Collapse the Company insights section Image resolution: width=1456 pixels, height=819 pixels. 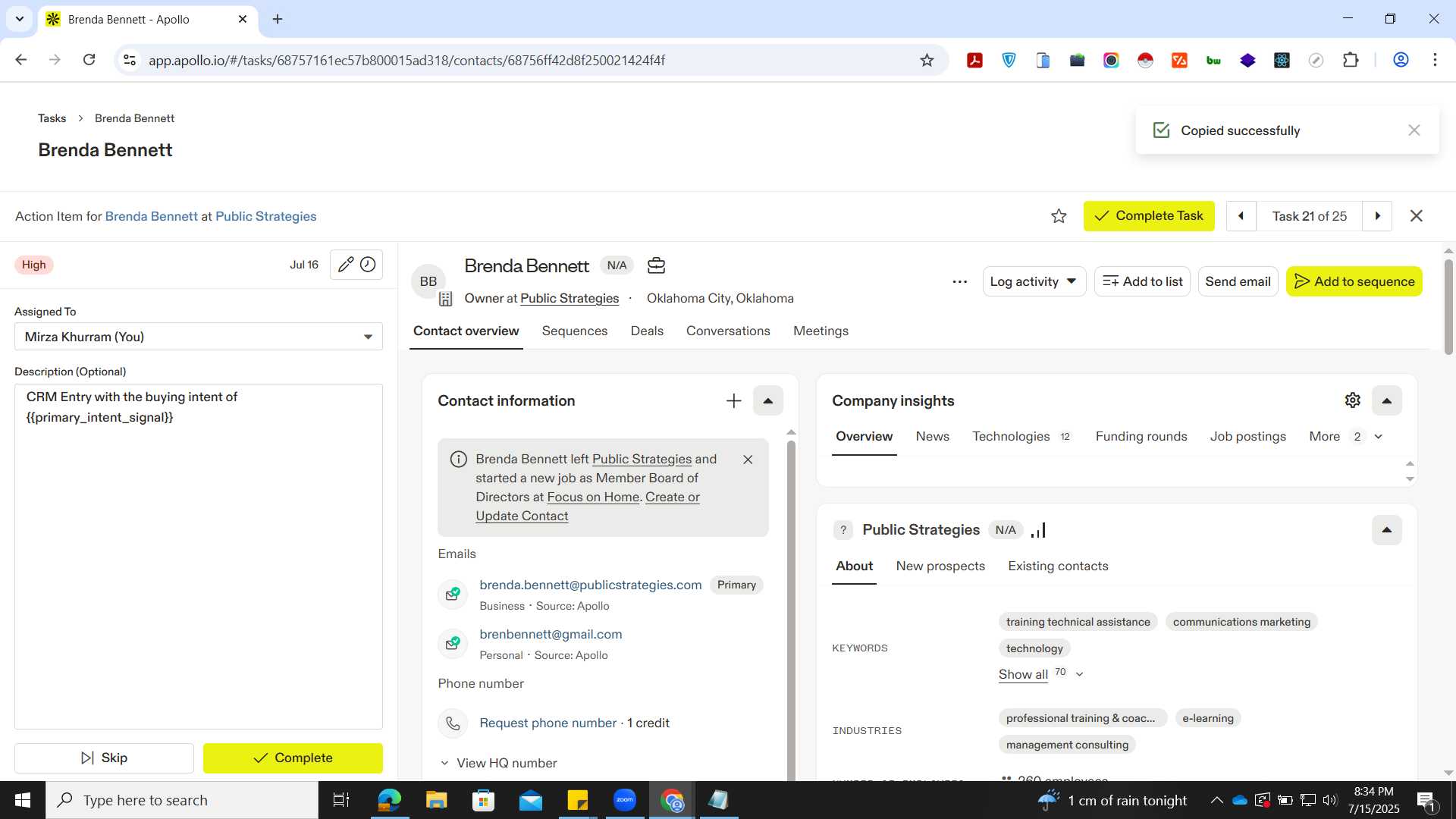(x=1386, y=400)
